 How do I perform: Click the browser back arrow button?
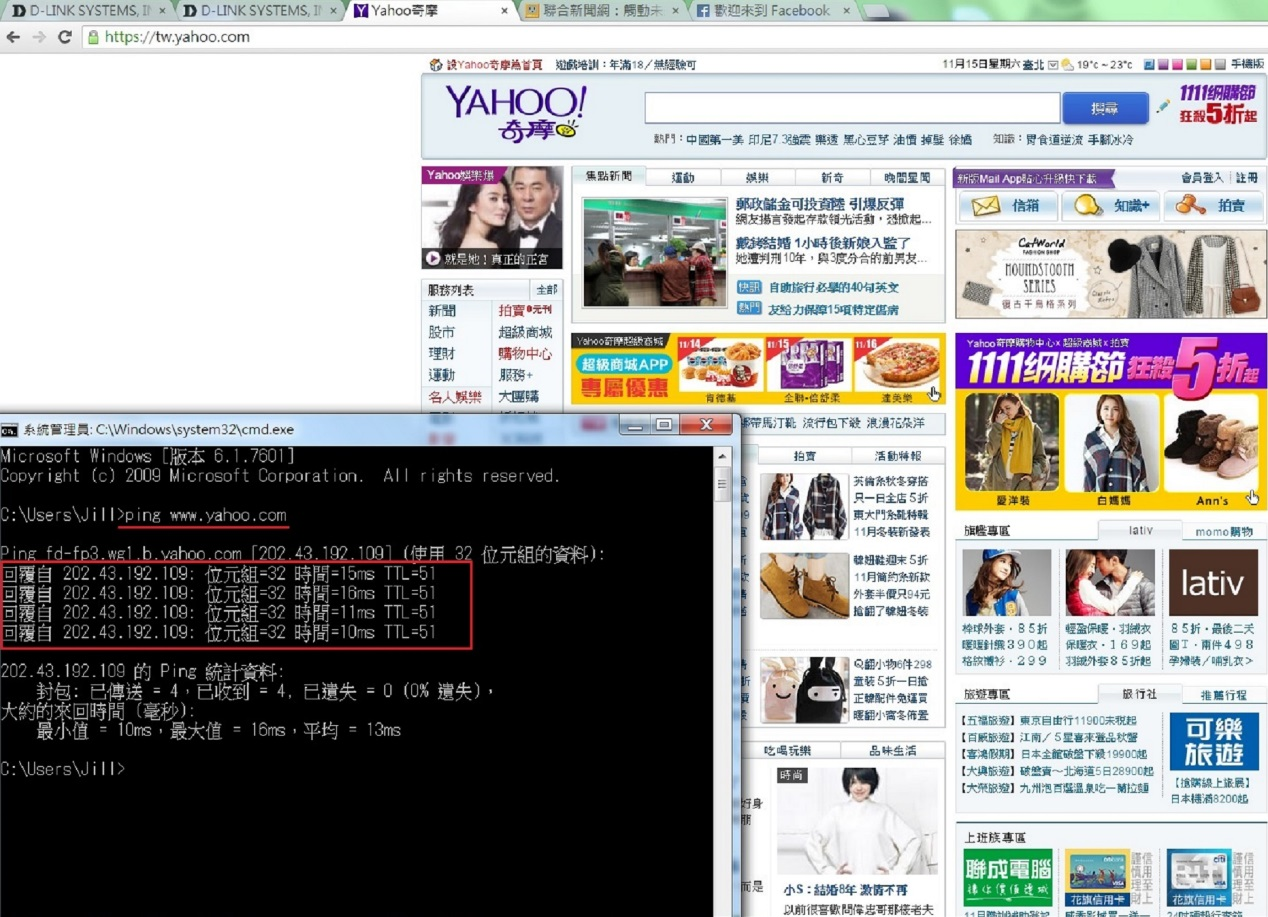[13, 37]
